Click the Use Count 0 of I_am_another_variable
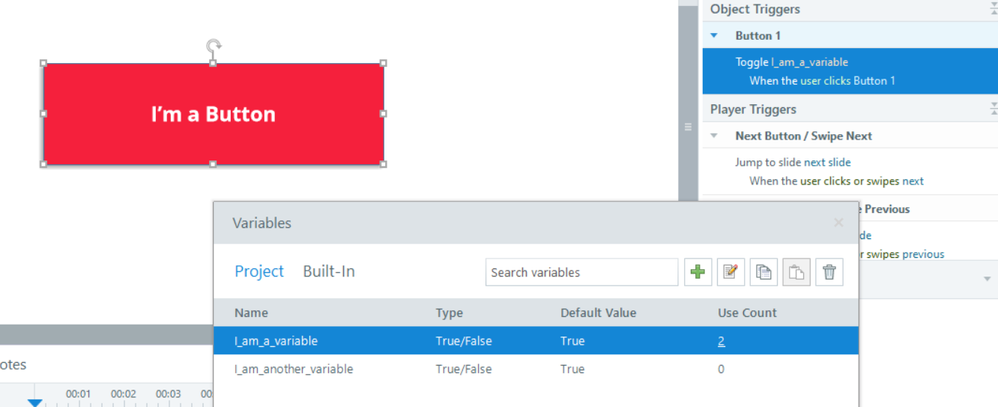 click(x=720, y=369)
